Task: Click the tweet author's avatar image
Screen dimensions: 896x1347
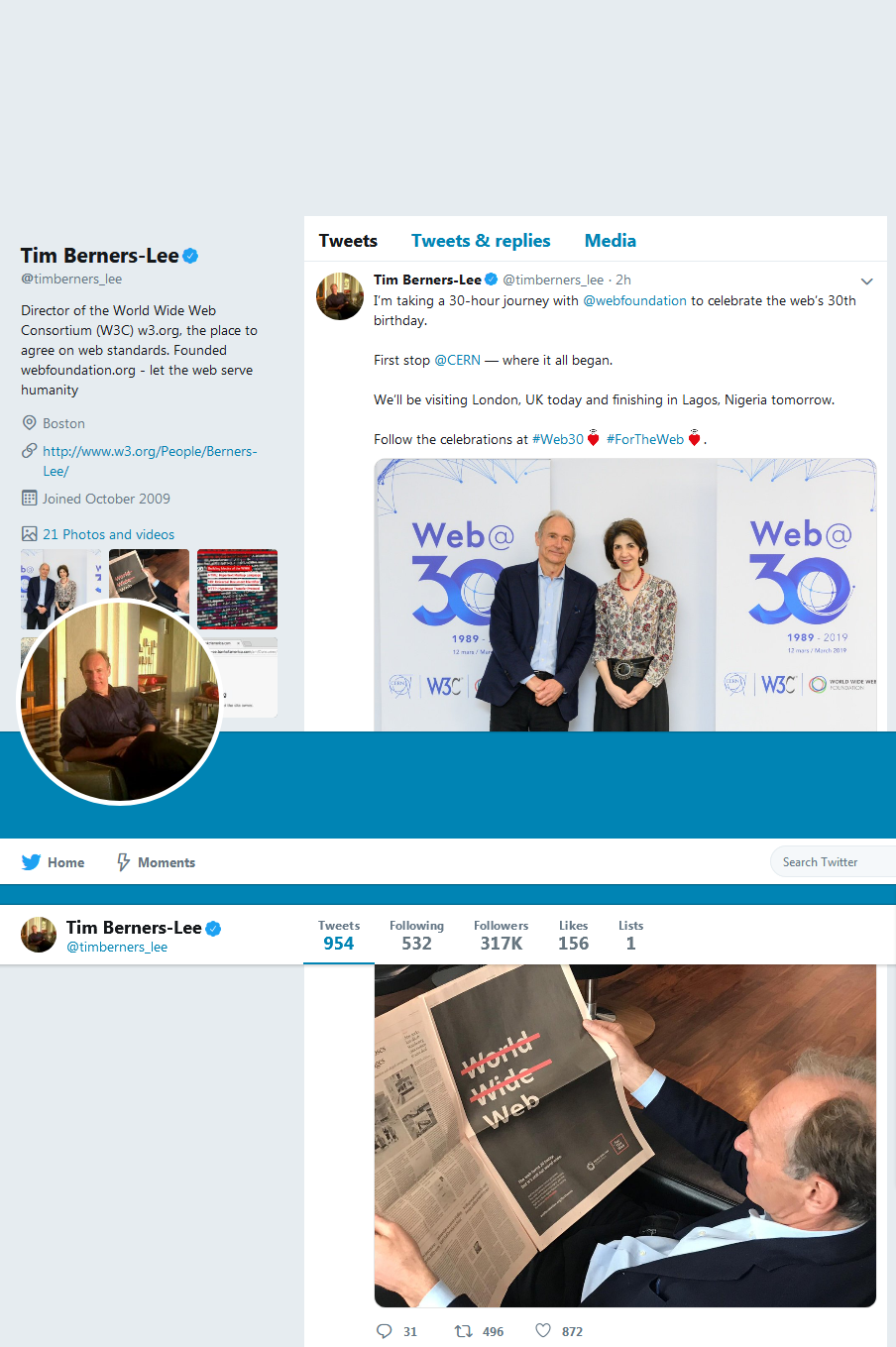Action: coord(340,295)
